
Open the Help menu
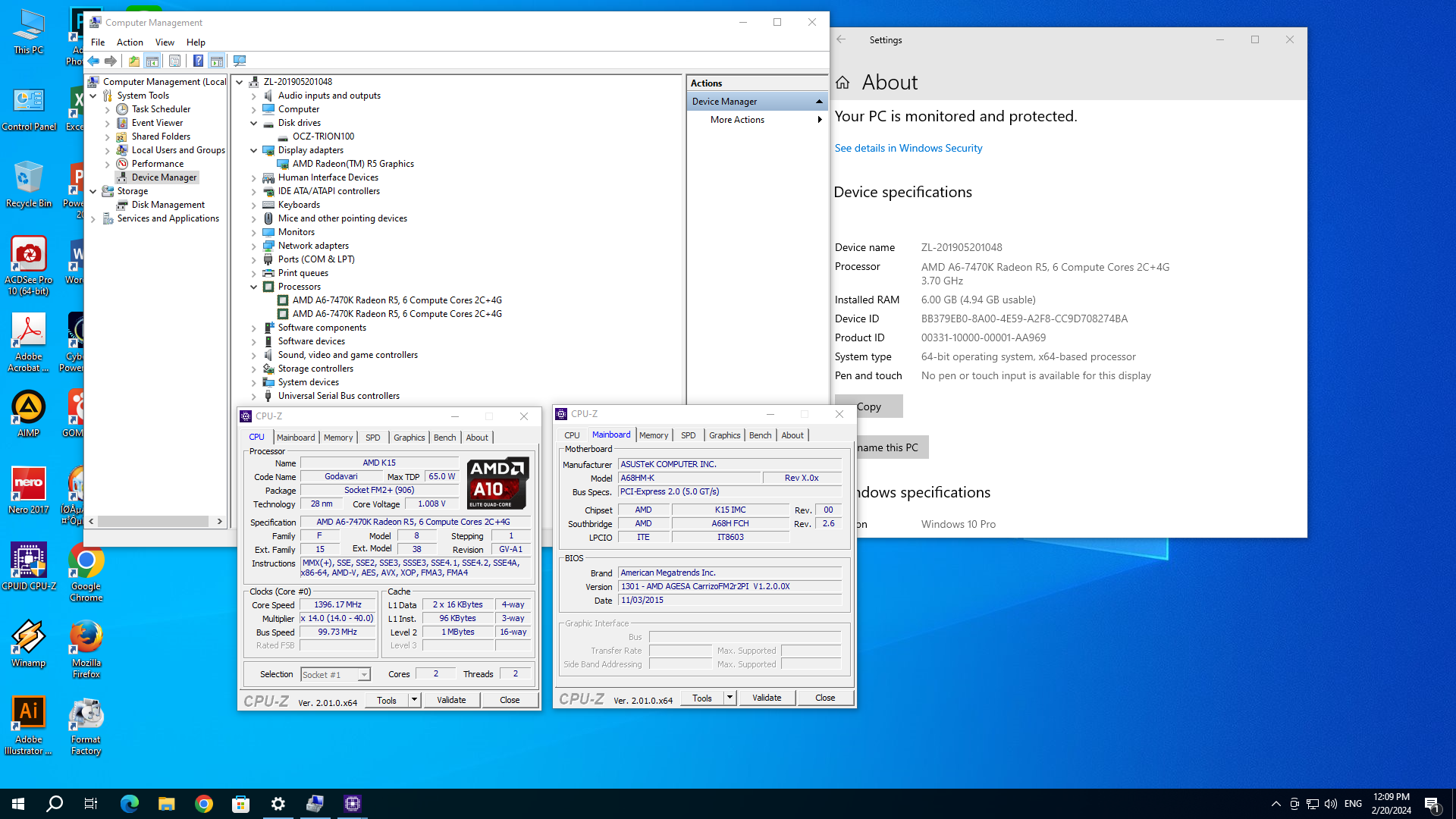click(196, 42)
